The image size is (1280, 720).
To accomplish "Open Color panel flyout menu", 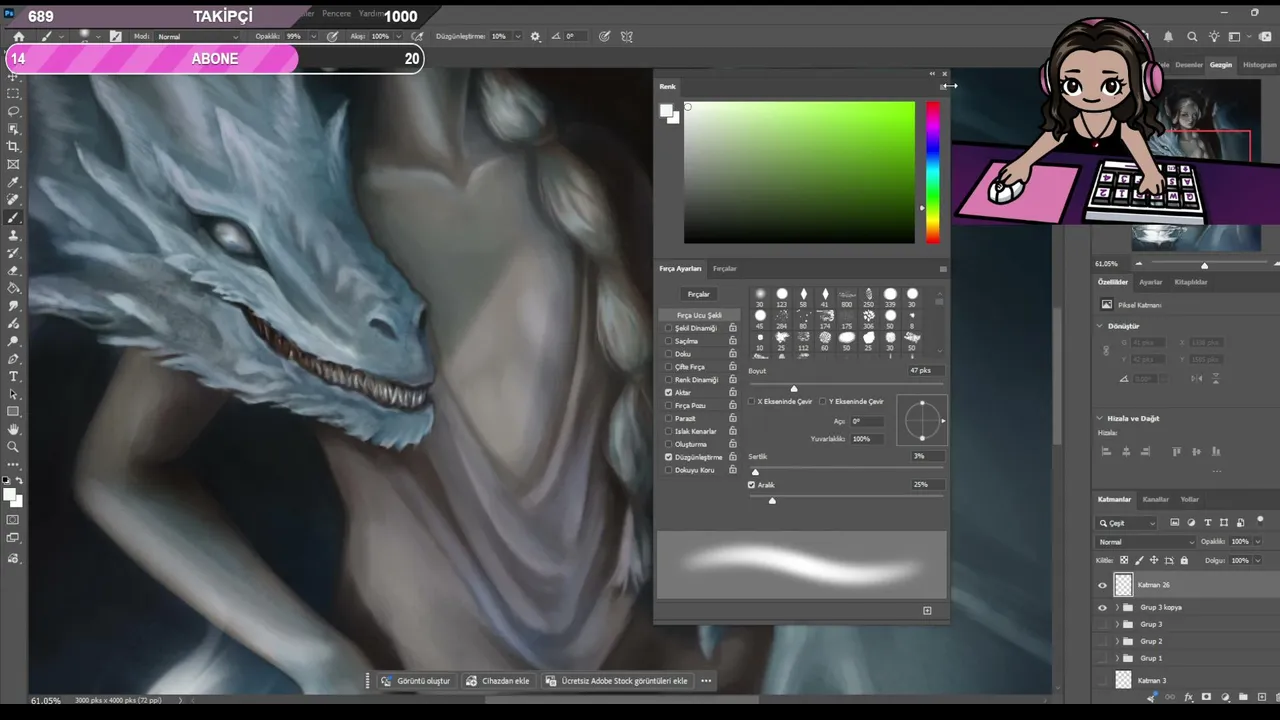I will point(943,87).
